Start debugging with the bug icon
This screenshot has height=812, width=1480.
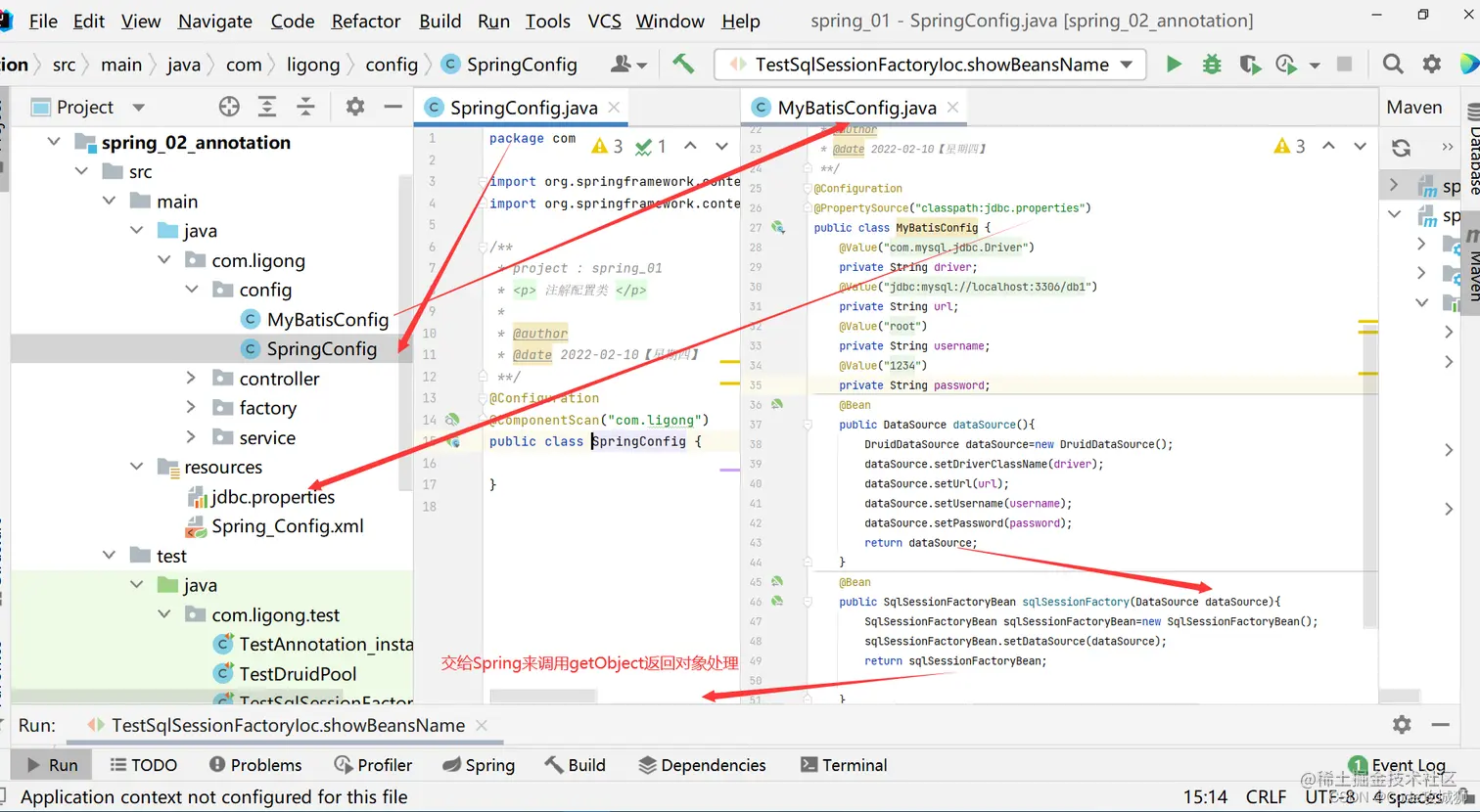[1212, 65]
